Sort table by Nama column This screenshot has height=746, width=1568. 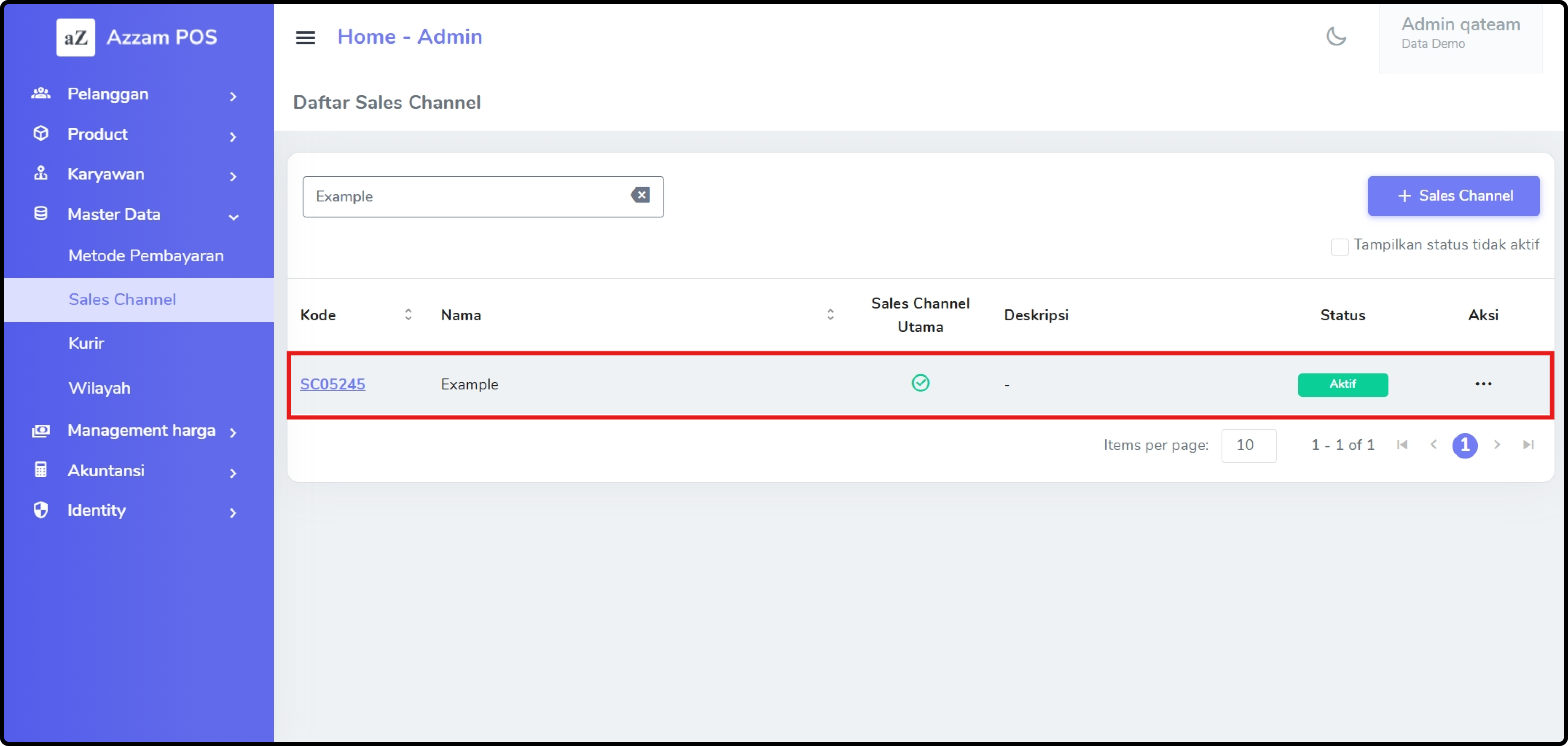pyautogui.click(x=830, y=314)
